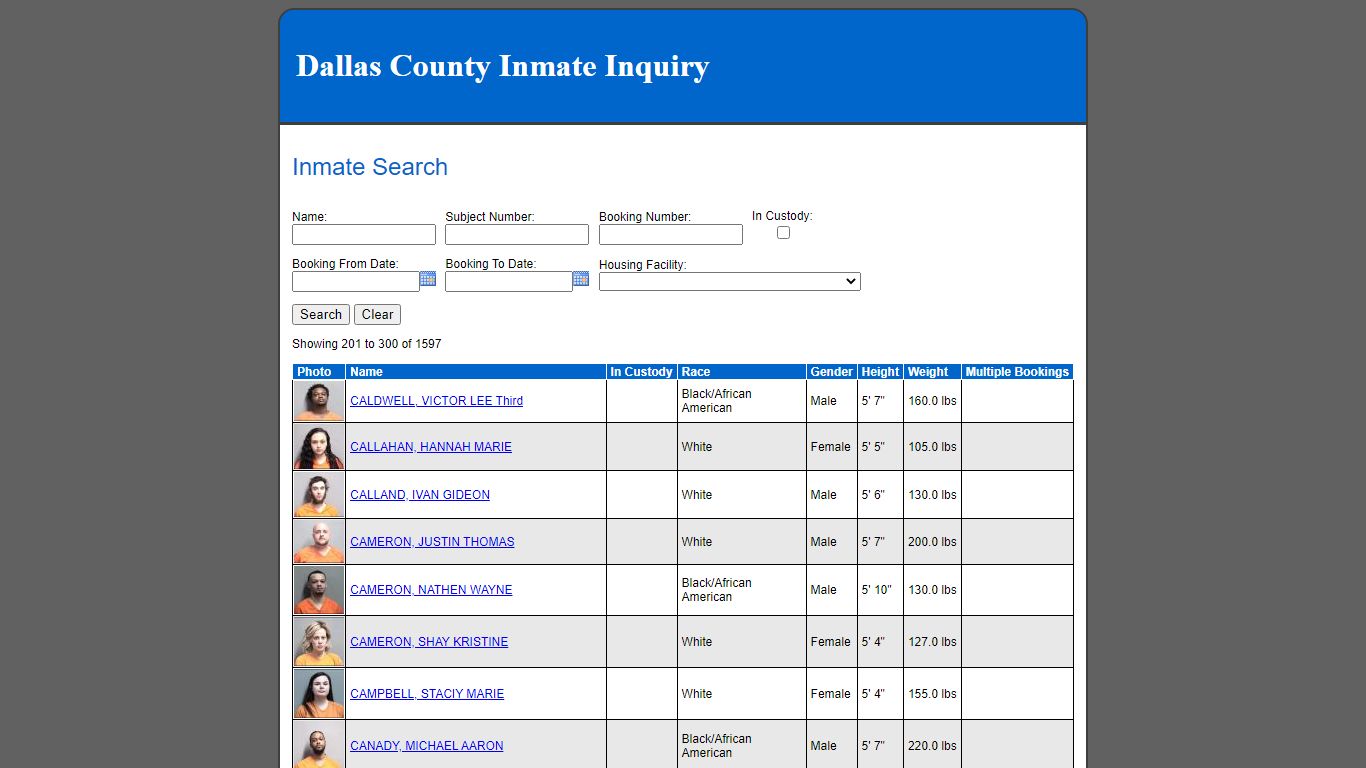This screenshot has width=1366, height=768.
Task: Focus the Subject Number field
Action: 517,234
